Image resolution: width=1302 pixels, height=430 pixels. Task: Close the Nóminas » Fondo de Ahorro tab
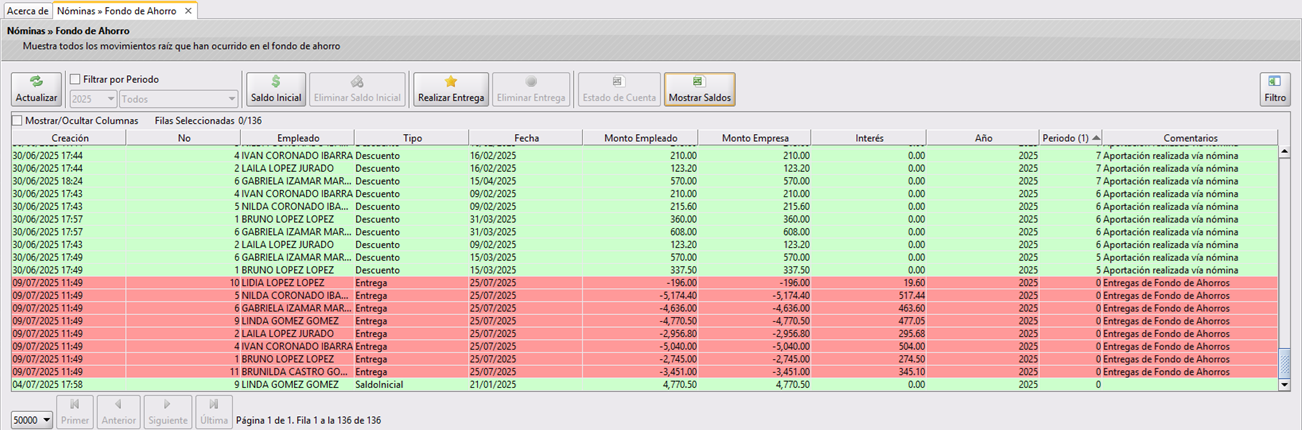coord(187,10)
